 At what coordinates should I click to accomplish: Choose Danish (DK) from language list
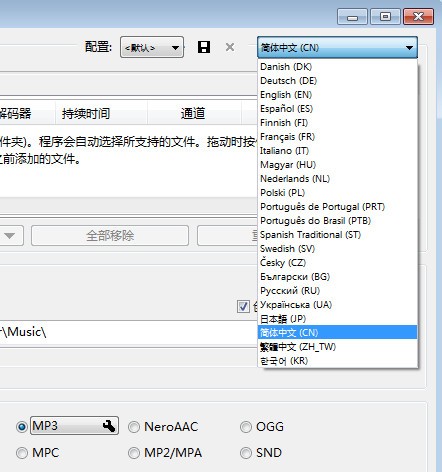(337, 67)
